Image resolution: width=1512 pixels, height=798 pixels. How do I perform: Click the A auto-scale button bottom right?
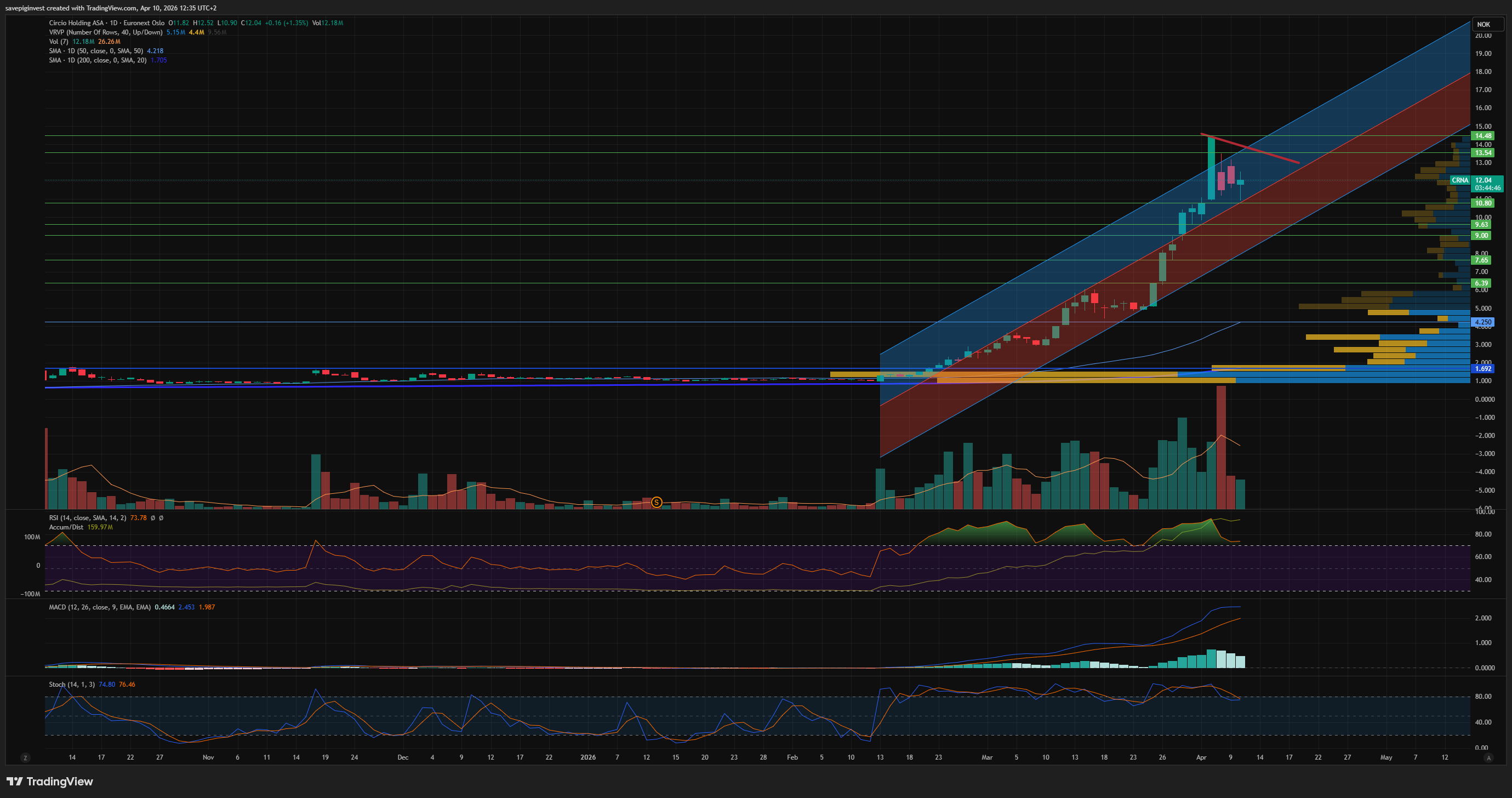click(x=1488, y=757)
